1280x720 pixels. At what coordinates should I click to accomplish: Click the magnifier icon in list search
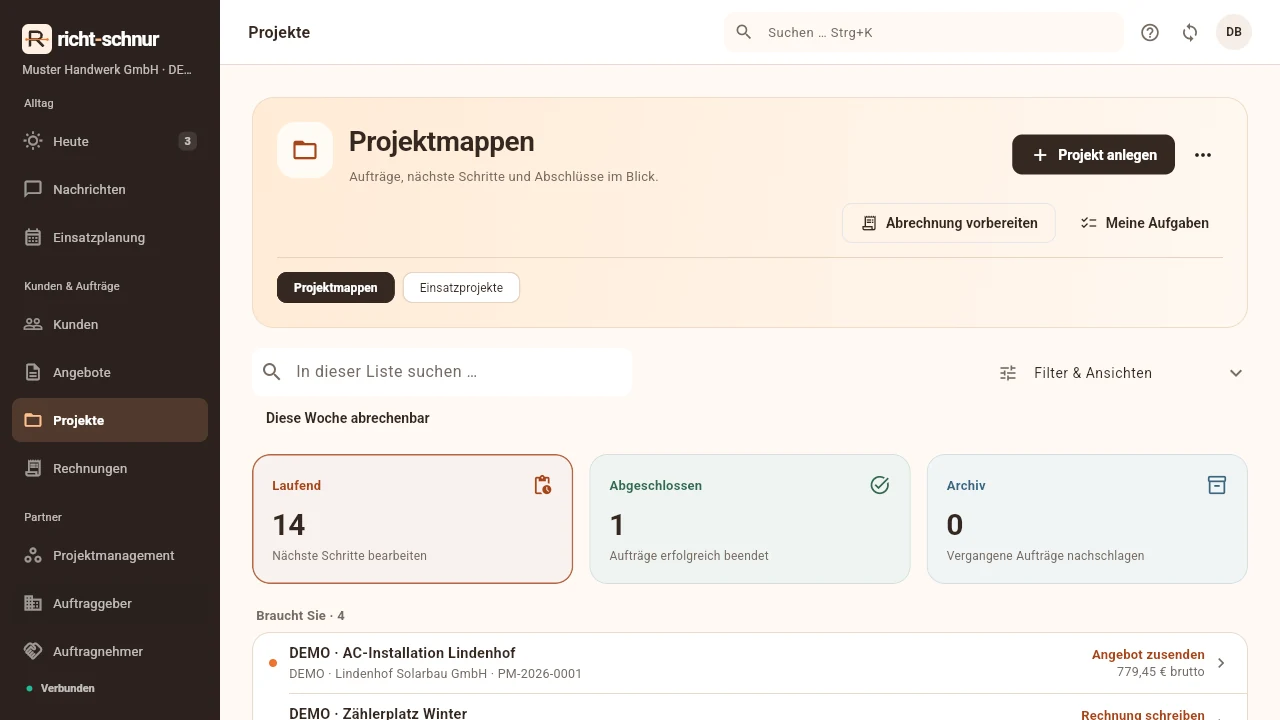[272, 372]
